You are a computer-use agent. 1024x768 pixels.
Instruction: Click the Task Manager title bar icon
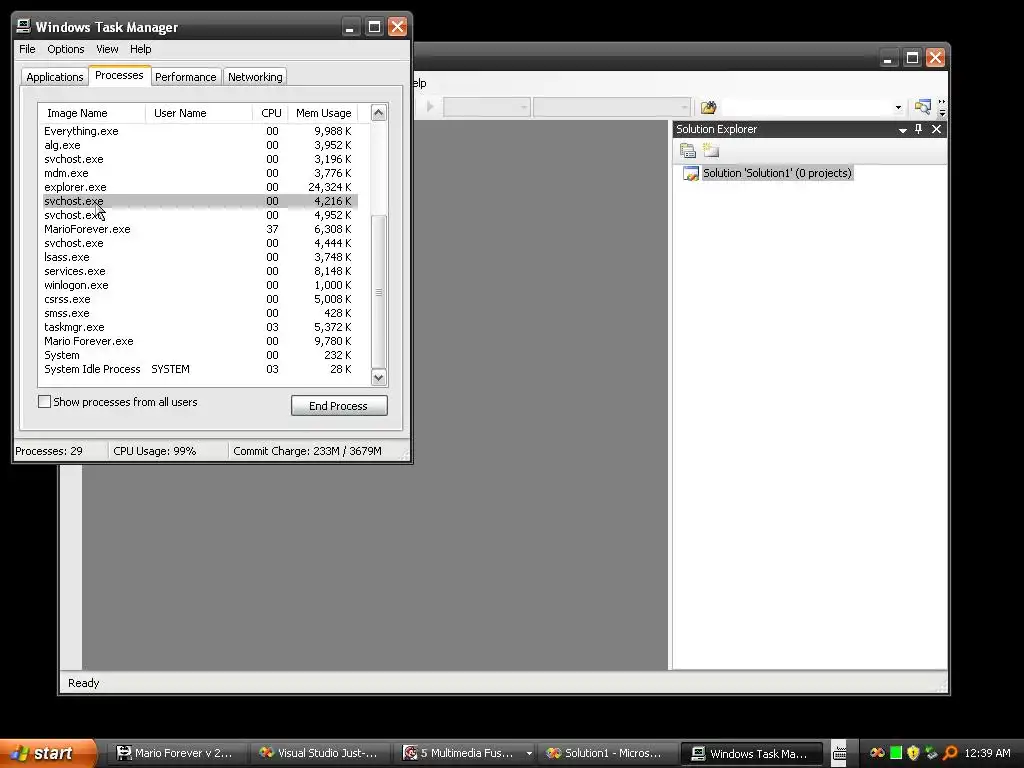click(x=24, y=26)
